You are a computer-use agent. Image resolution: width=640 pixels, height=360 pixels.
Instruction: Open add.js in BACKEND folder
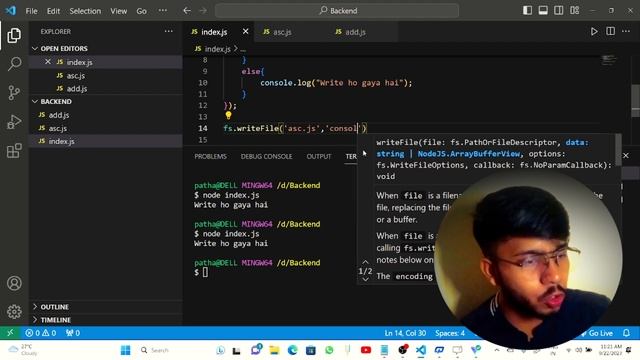pos(59,115)
